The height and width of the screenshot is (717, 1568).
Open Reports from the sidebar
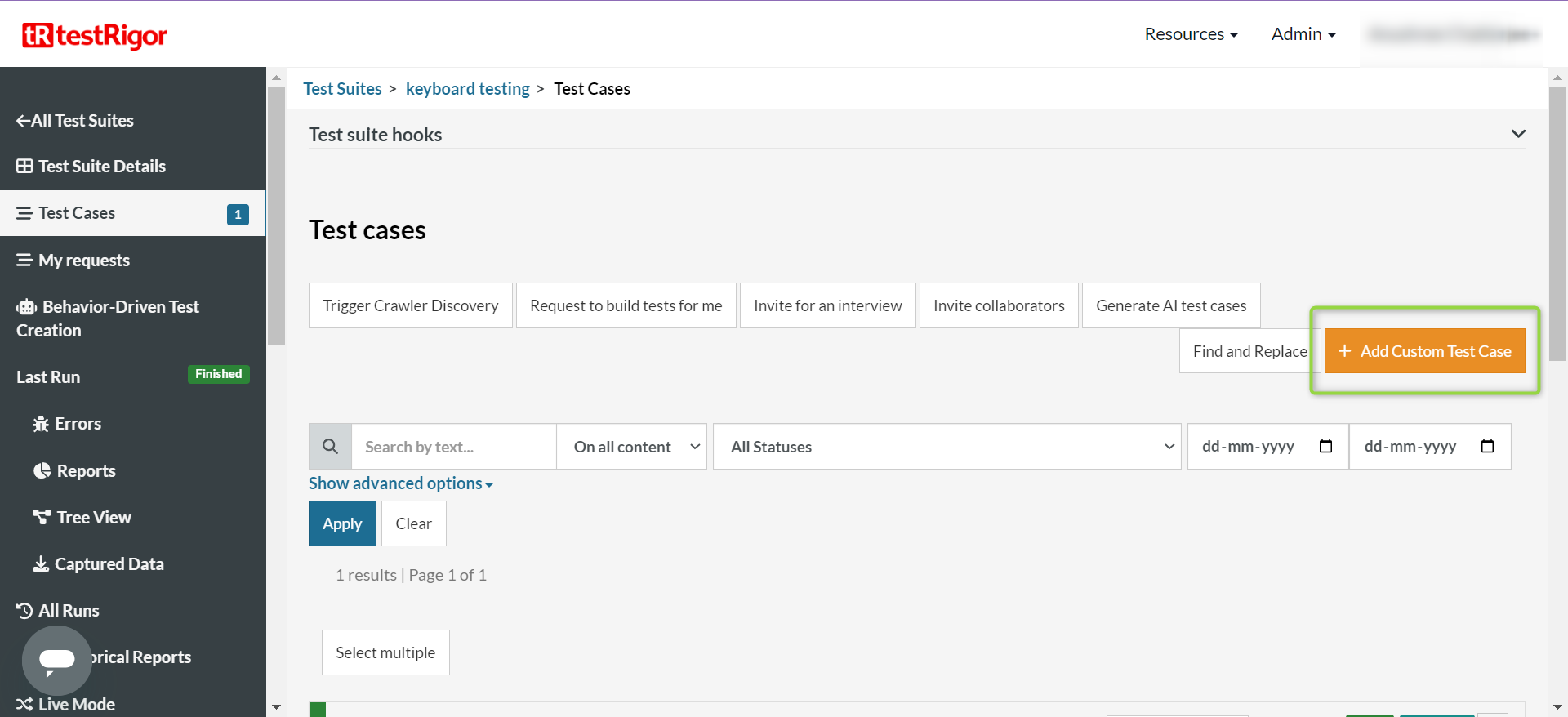pyautogui.click(x=74, y=471)
